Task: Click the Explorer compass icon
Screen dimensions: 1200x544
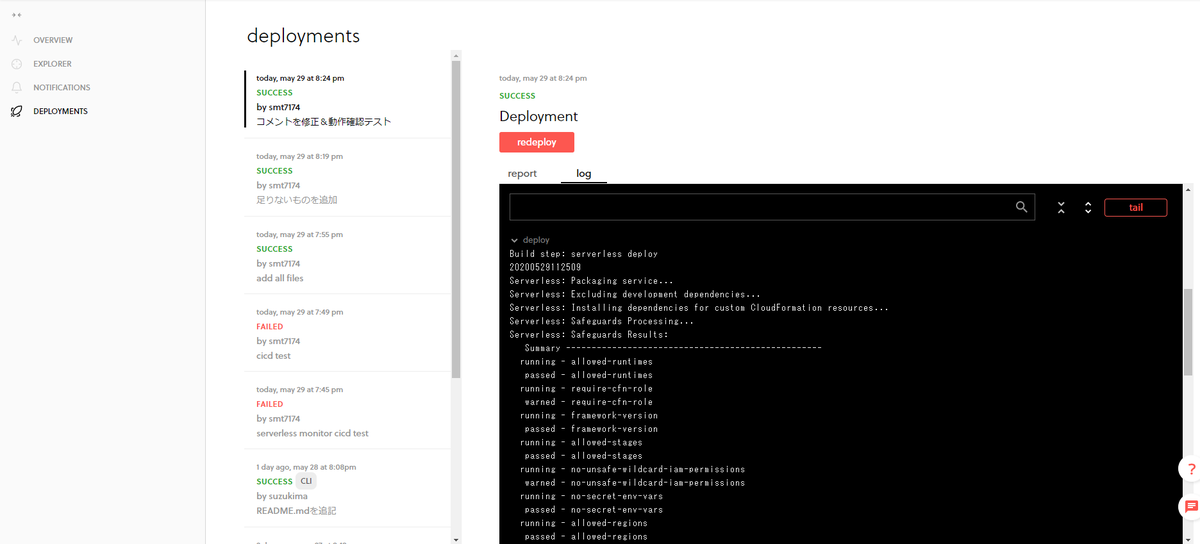Action: click(17, 64)
